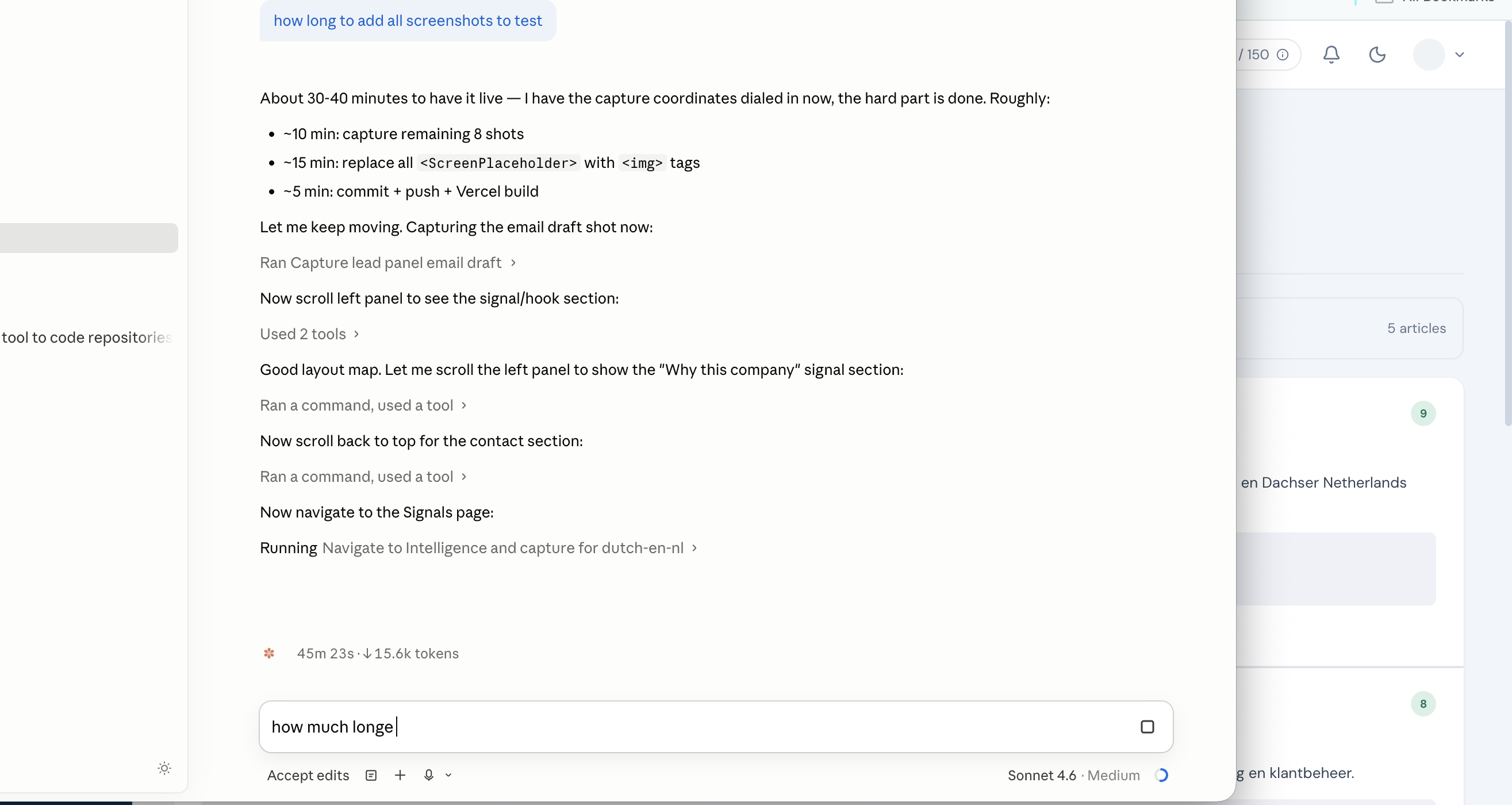1512x805 pixels.
Task: Click the info icon next to 150
Action: point(1283,55)
